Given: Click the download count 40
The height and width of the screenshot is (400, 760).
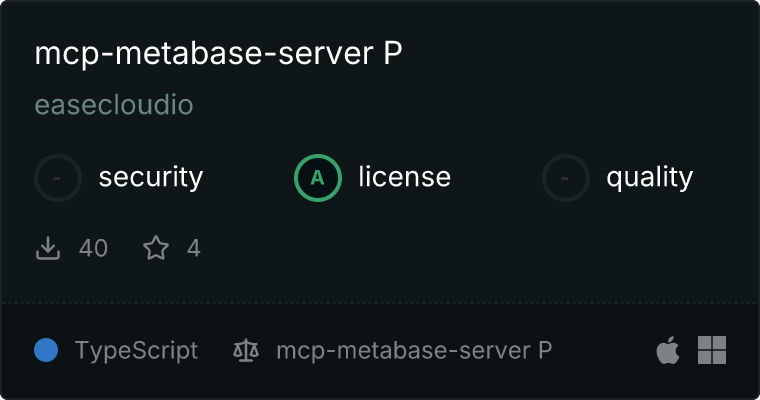Looking at the screenshot, I should pos(93,248).
